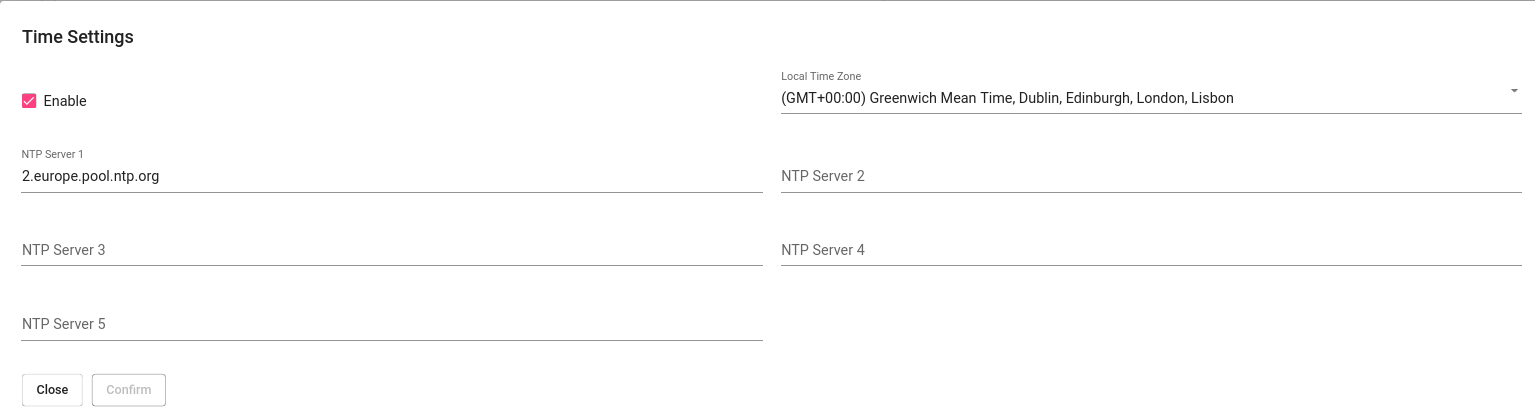This screenshot has width=1535, height=418.
Task: Focus the NTP Server 5 field
Action: 391,324
